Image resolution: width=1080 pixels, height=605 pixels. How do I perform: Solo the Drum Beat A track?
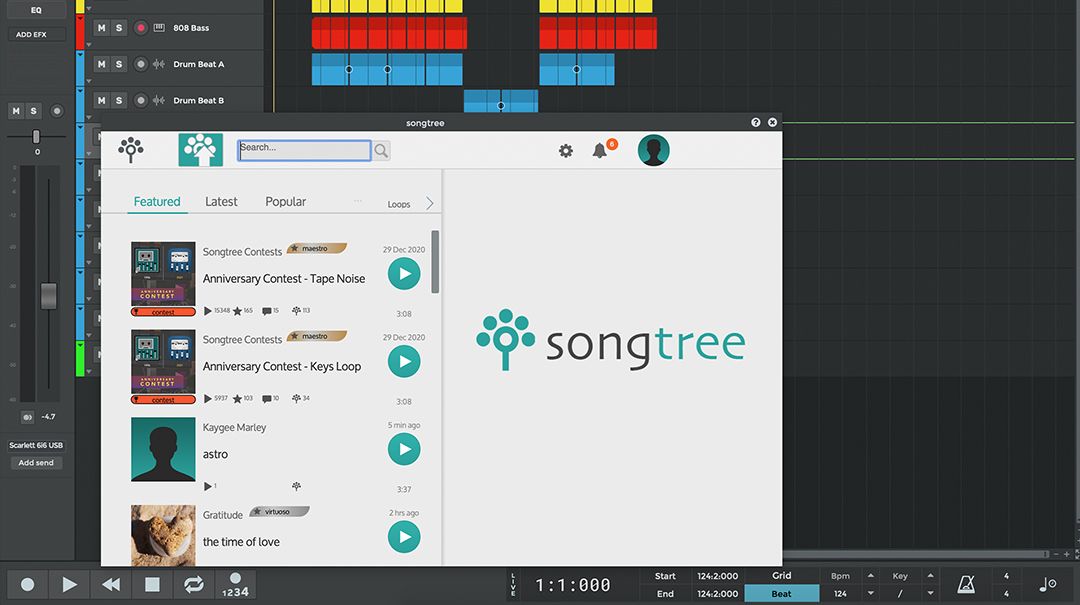coord(118,64)
